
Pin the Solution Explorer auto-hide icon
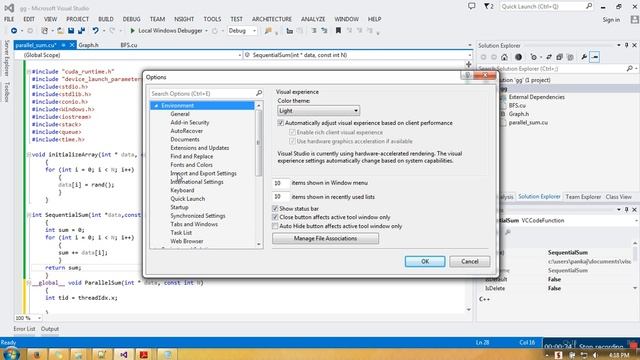627,45
